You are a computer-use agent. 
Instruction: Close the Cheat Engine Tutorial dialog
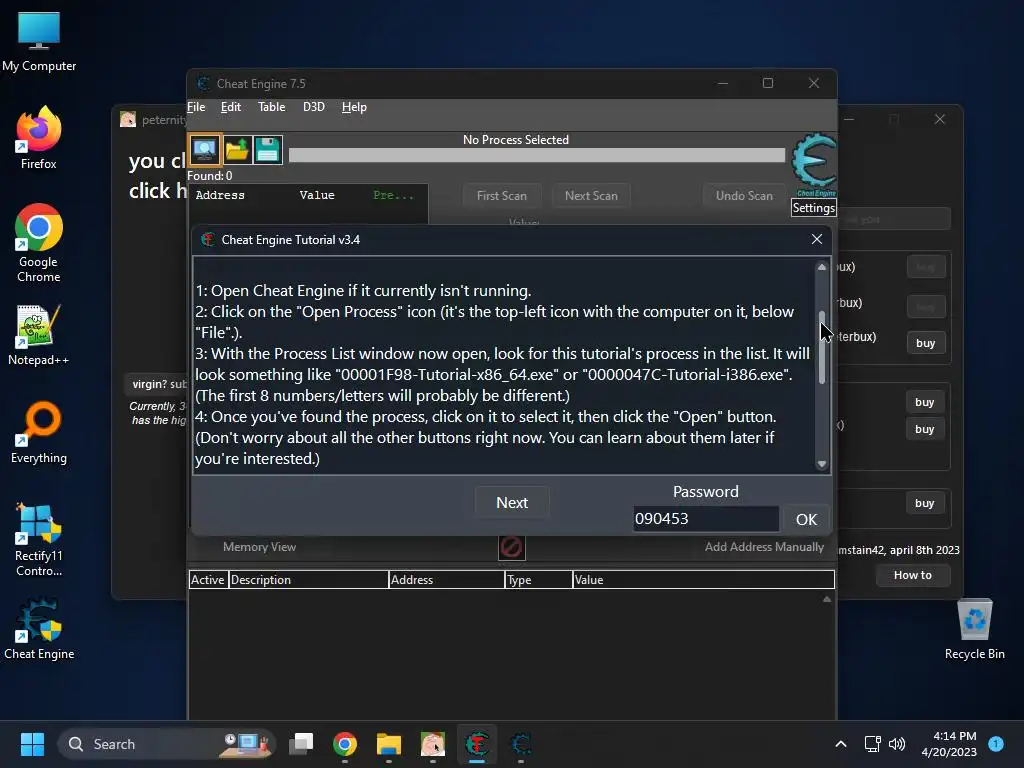[x=816, y=240]
